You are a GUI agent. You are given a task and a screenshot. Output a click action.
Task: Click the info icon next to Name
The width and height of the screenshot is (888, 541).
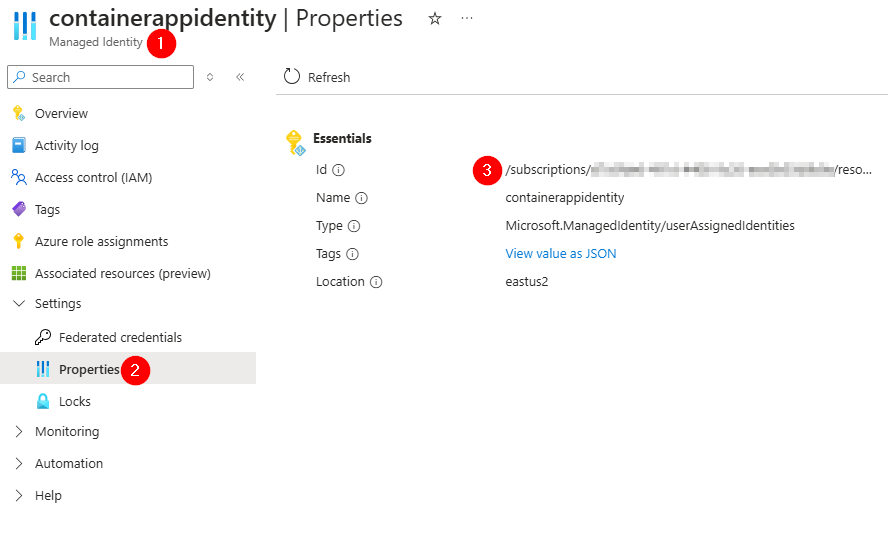[361, 198]
